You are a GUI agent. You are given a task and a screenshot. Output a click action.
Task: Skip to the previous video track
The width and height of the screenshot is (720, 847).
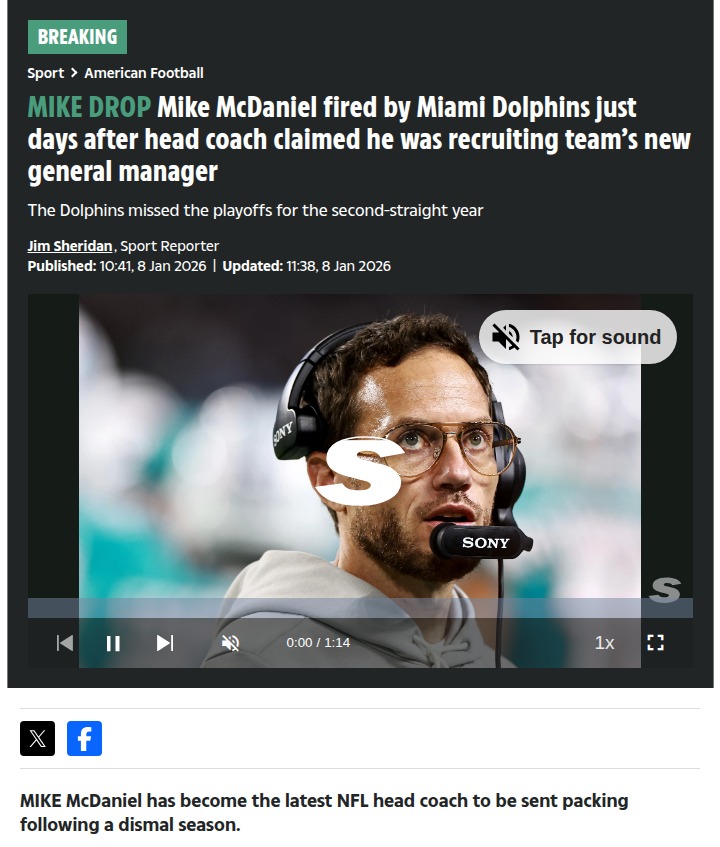pyautogui.click(x=65, y=643)
